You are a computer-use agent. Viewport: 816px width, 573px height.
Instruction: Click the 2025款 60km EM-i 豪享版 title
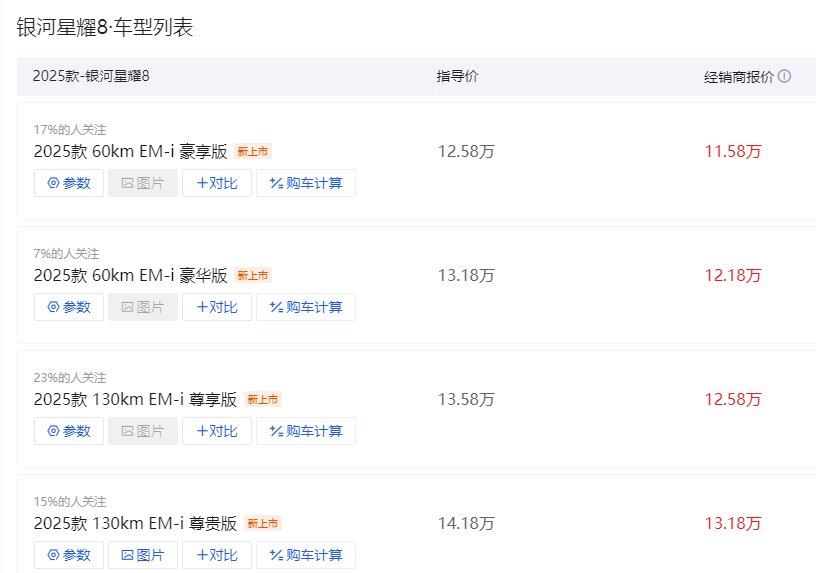tap(131, 151)
